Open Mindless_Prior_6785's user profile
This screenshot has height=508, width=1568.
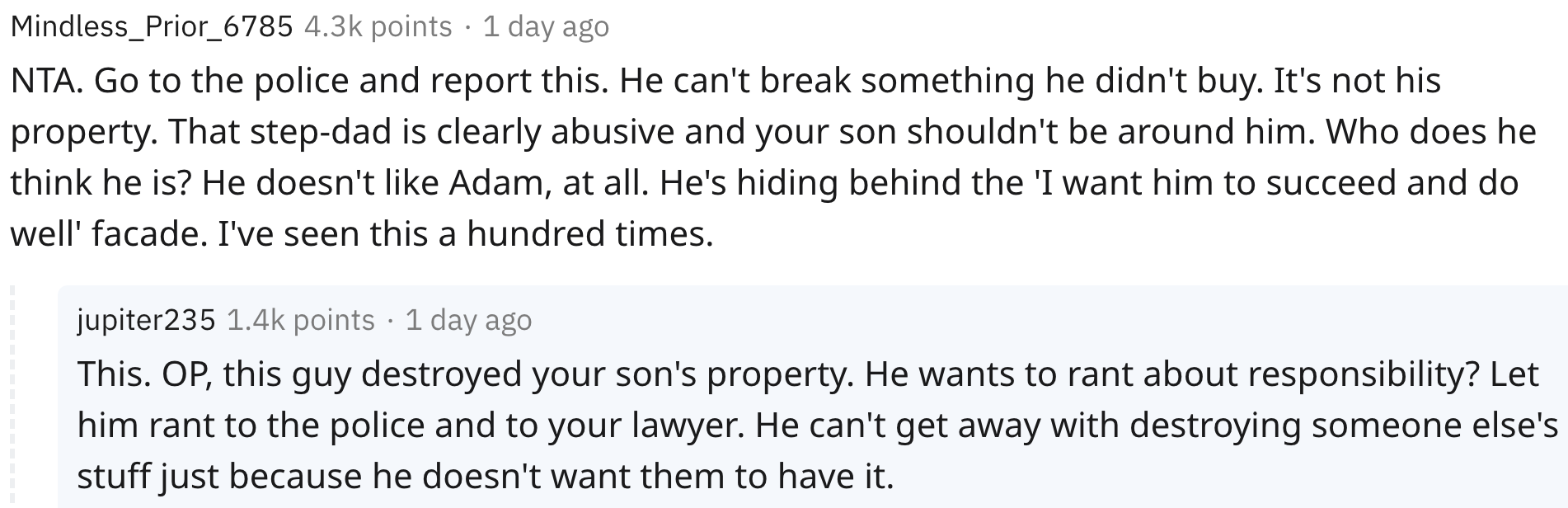pos(152,27)
